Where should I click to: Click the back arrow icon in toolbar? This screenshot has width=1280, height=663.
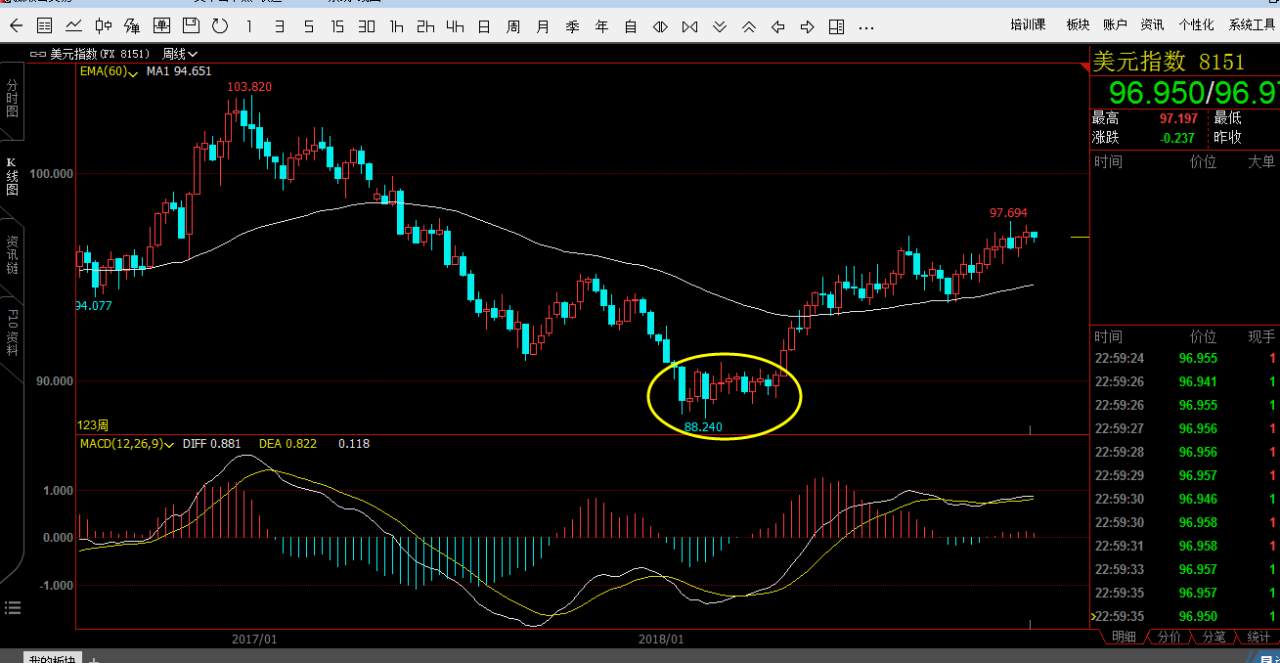pyautogui.click(x=15, y=26)
